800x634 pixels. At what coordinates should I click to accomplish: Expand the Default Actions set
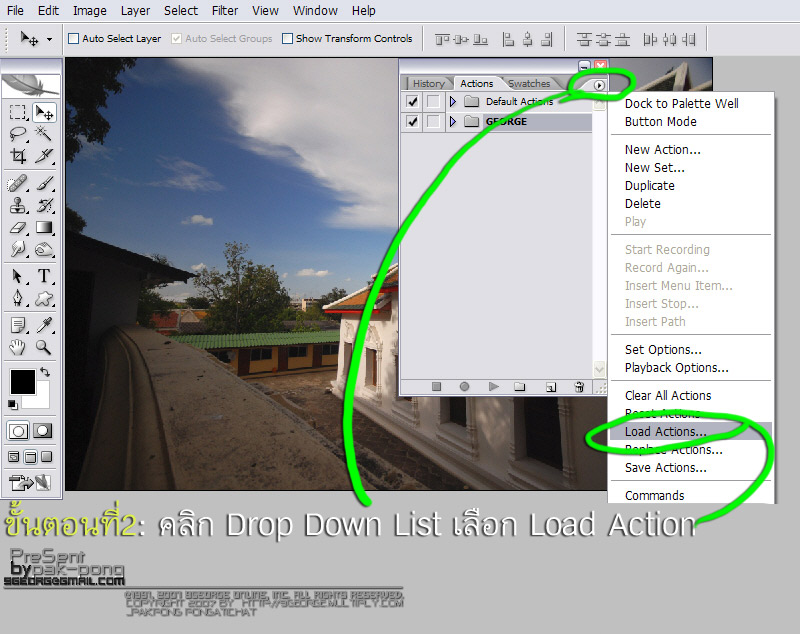(453, 102)
